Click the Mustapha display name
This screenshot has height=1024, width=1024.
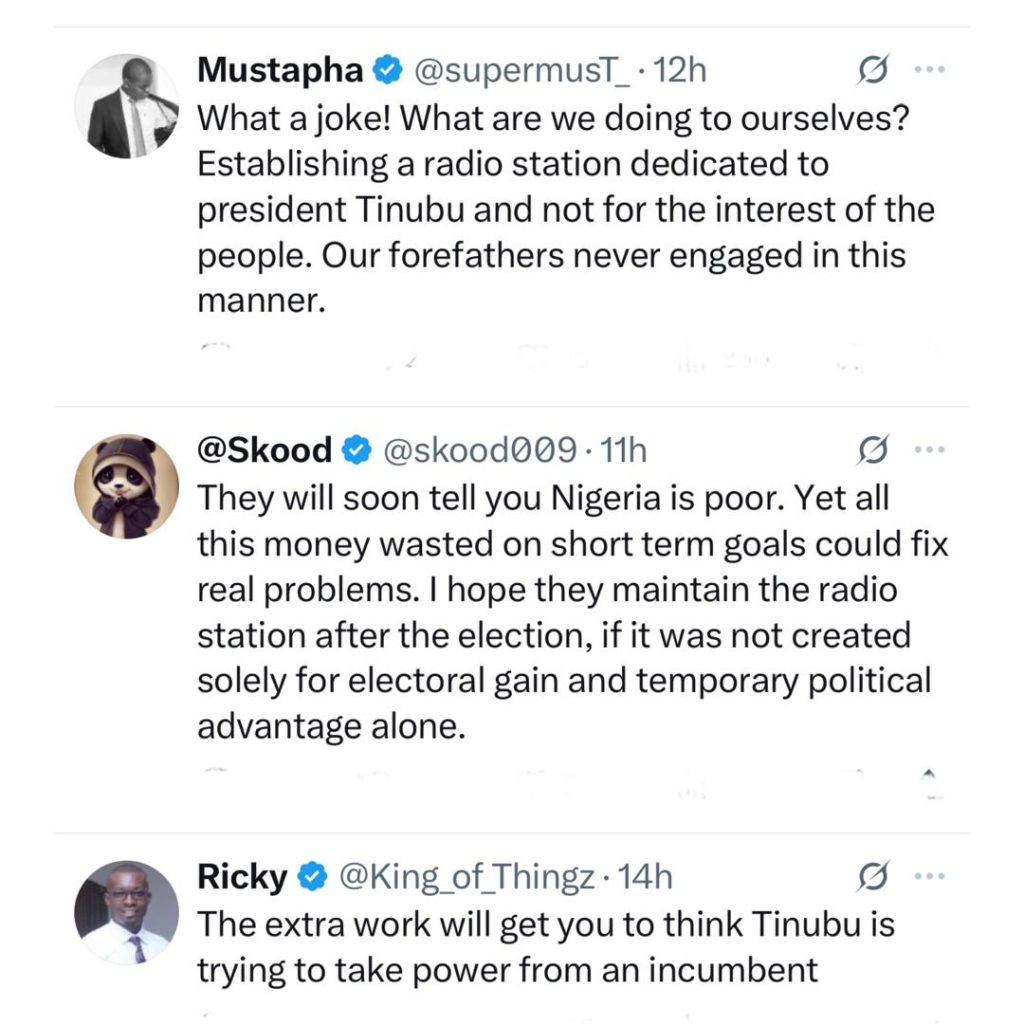[280, 70]
